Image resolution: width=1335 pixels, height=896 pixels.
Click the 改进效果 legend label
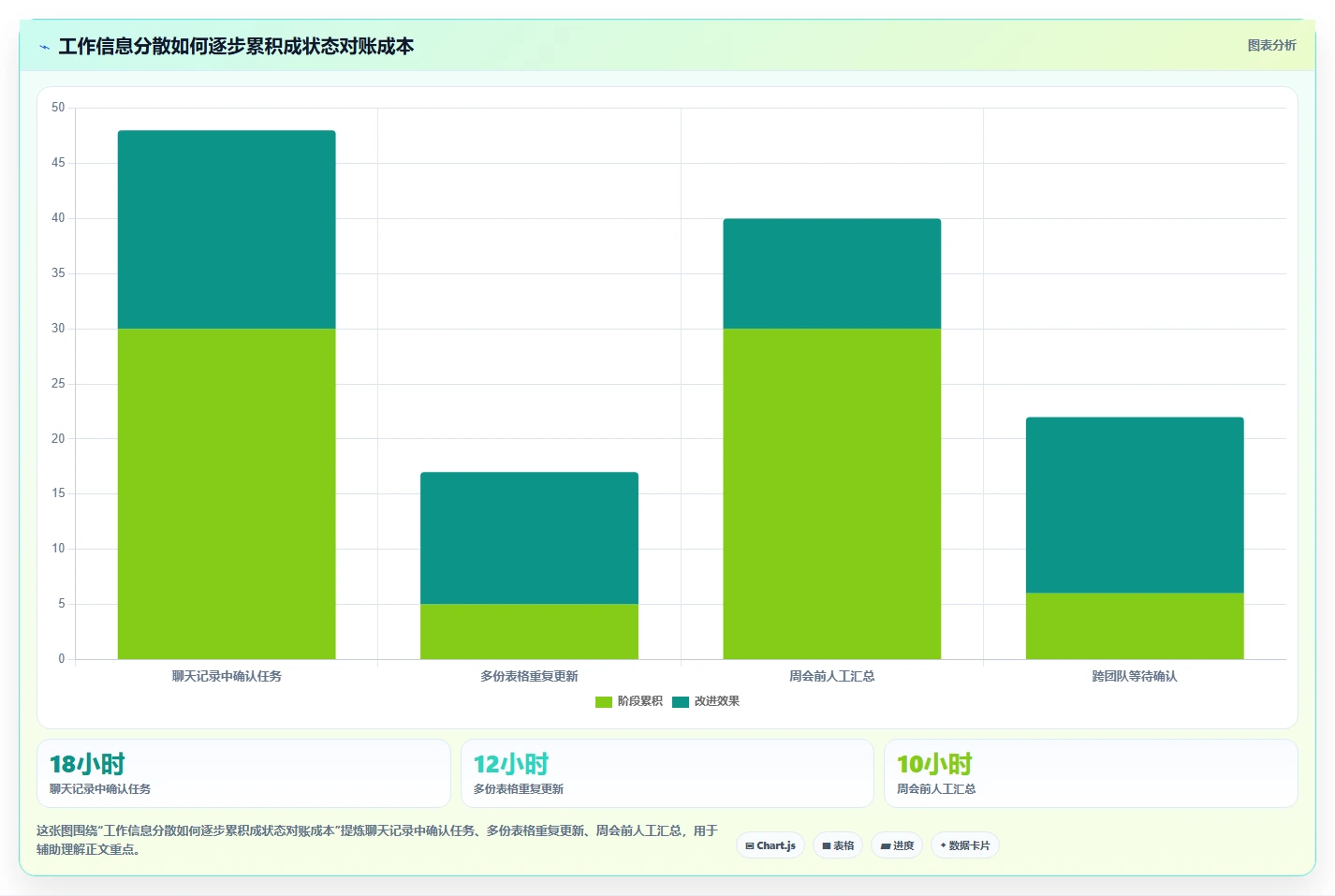coord(717,701)
